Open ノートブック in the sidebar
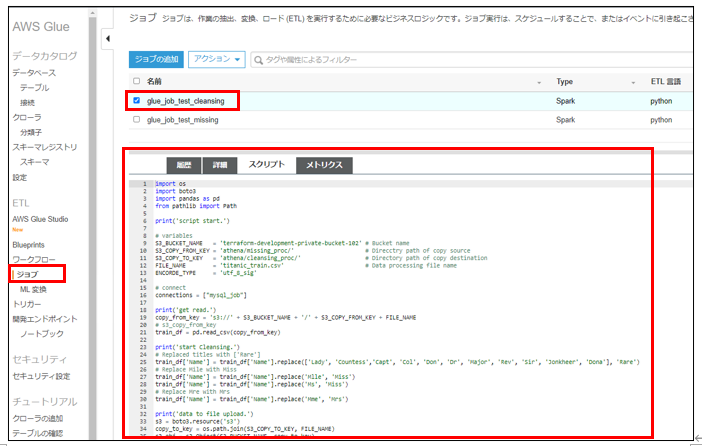The image size is (702, 446). tap(42, 334)
